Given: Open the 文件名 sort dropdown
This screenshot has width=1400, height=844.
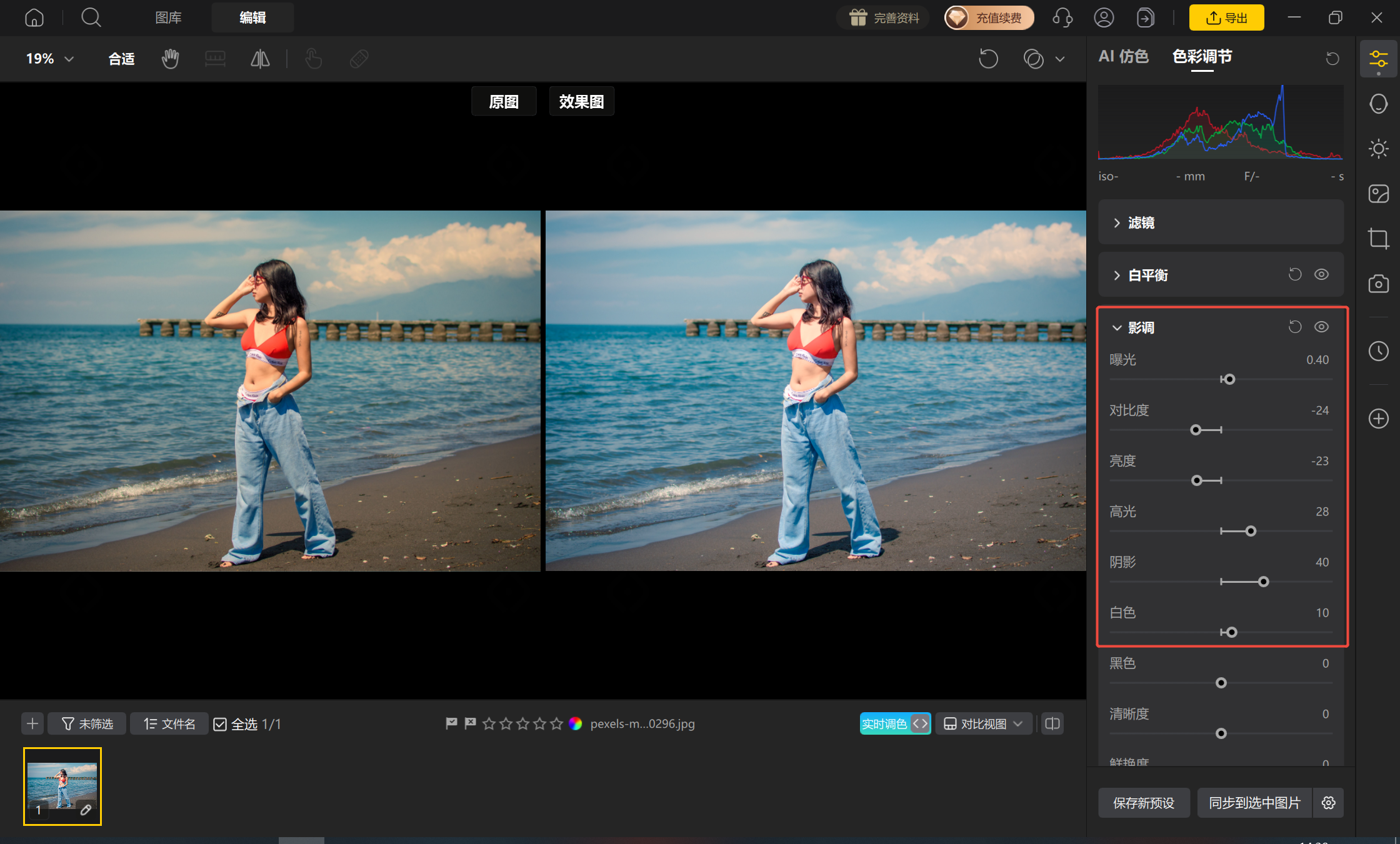Looking at the screenshot, I should click(x=169, y=724).
